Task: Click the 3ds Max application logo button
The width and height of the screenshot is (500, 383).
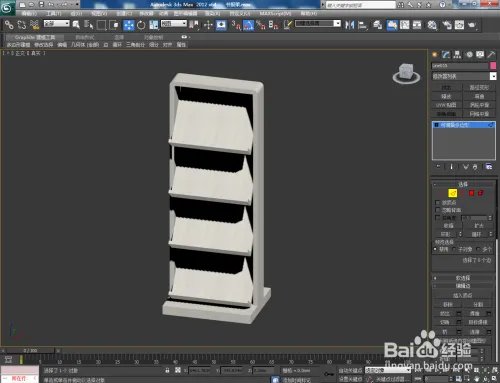Action: click(7, 7)
